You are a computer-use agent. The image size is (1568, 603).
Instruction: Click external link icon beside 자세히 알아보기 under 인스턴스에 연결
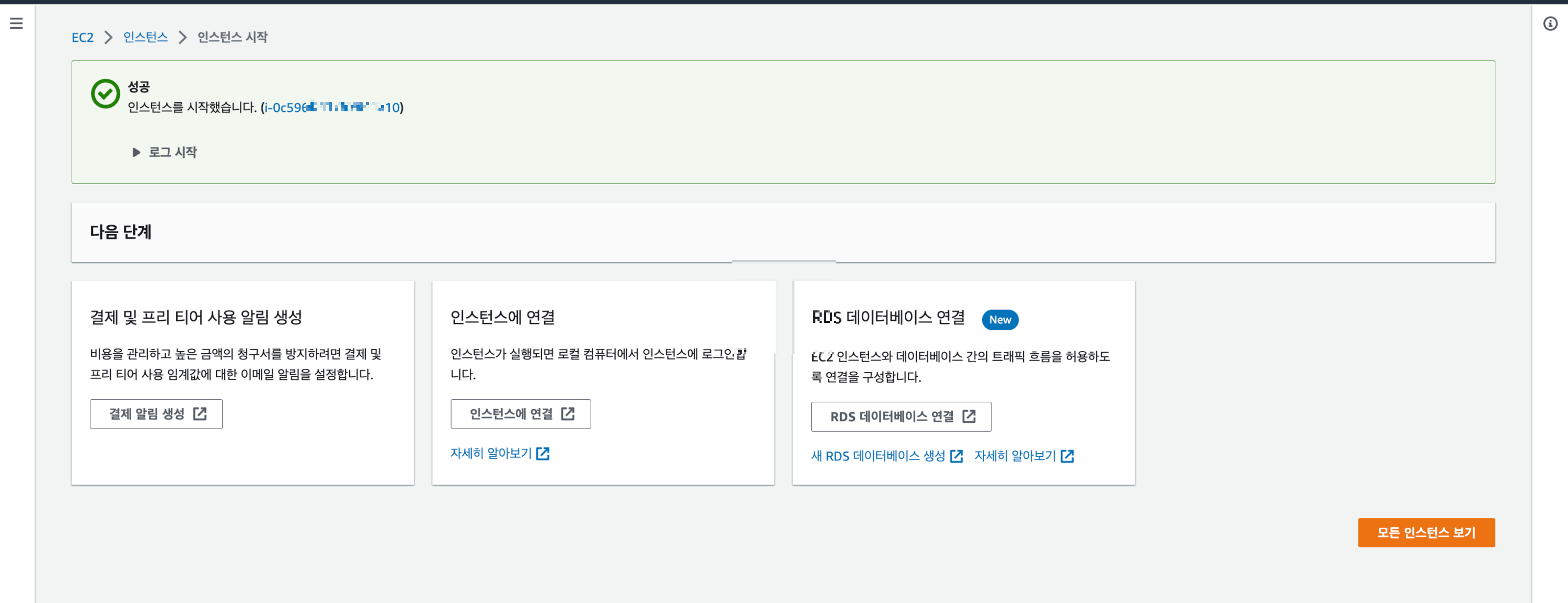543,454
